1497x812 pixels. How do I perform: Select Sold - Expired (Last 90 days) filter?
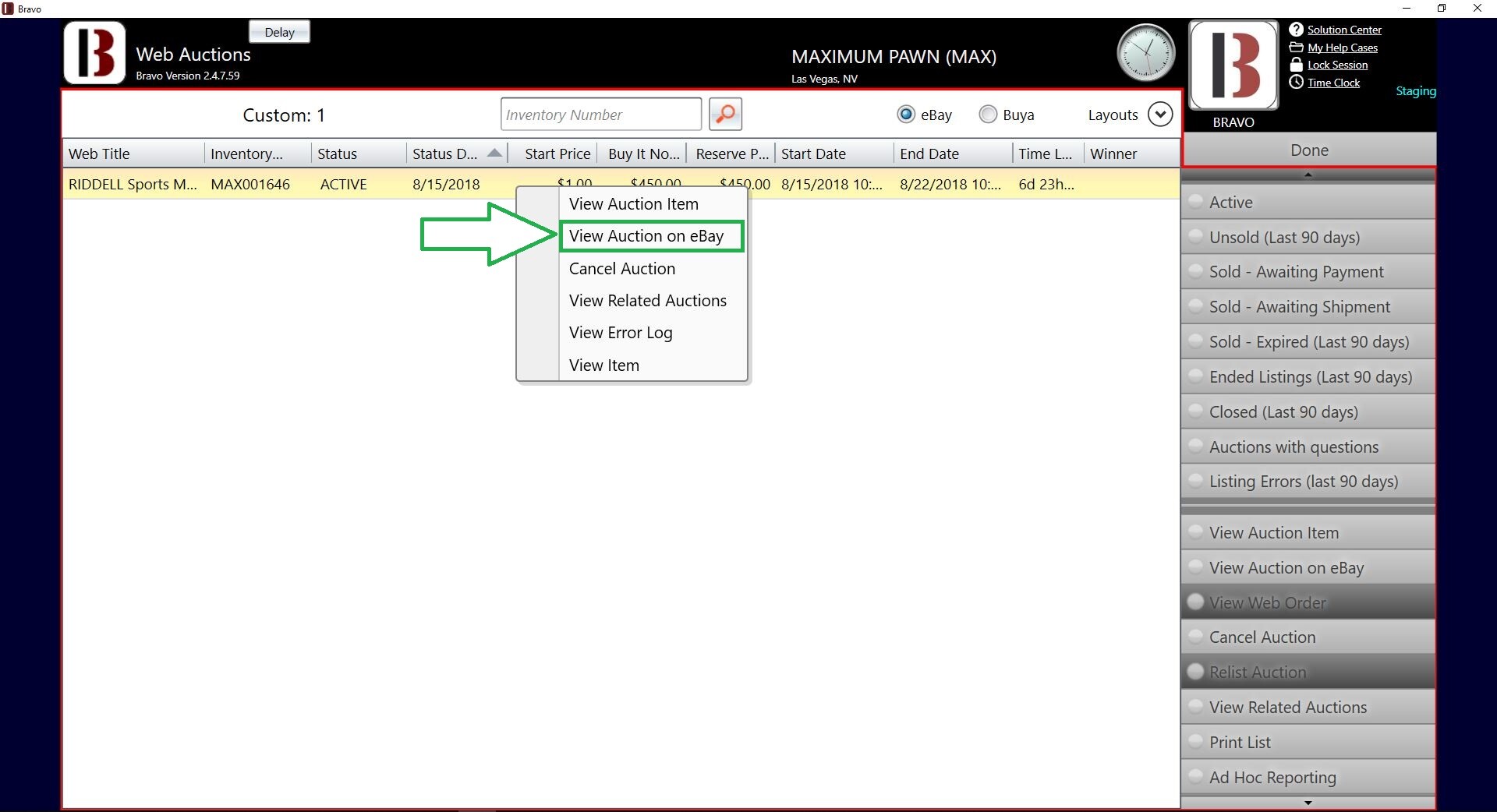1308,342
